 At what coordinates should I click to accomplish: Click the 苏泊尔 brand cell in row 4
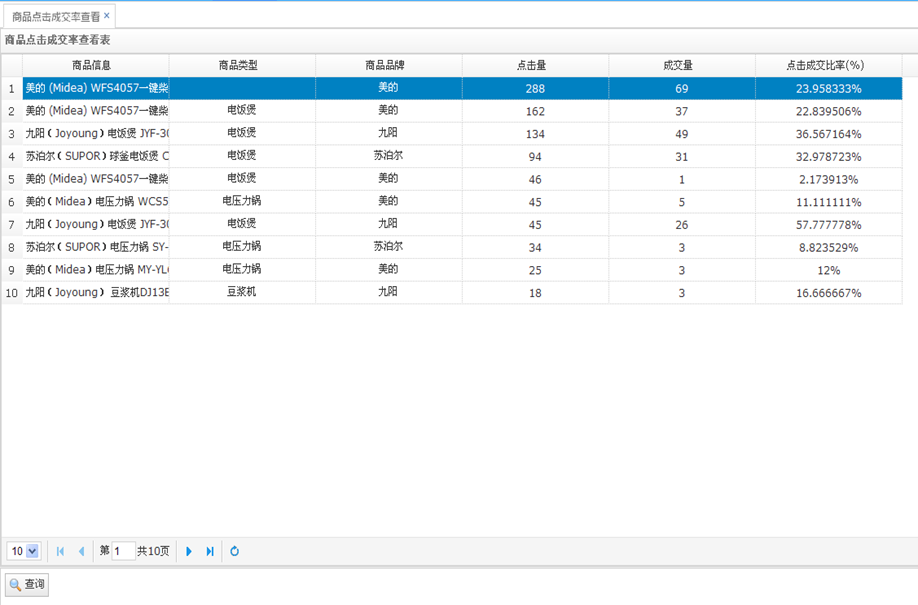(389, 156)
